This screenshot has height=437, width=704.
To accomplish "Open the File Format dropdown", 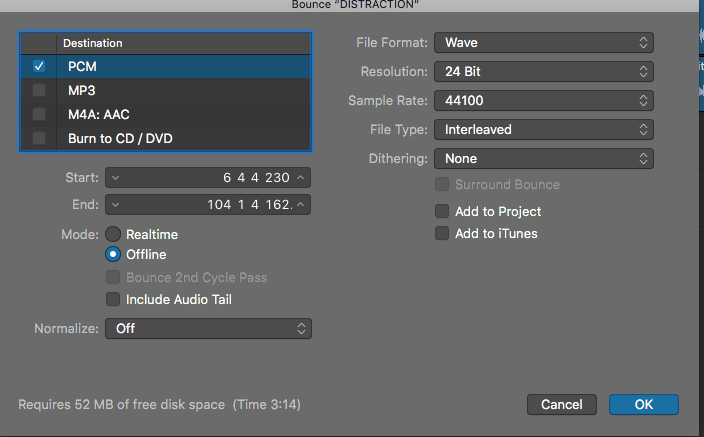I will pos(544,43).
